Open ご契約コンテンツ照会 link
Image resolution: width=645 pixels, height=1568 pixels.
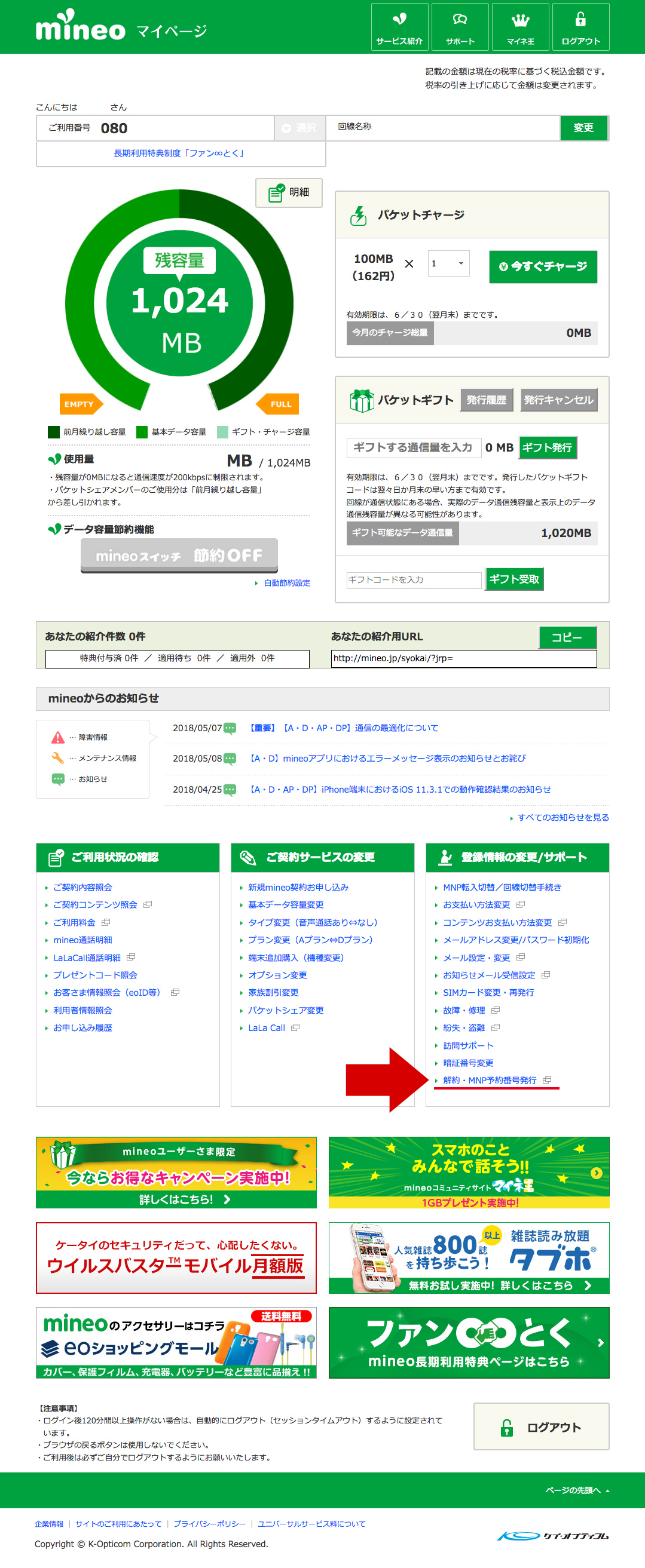click(x=95, y=905)
